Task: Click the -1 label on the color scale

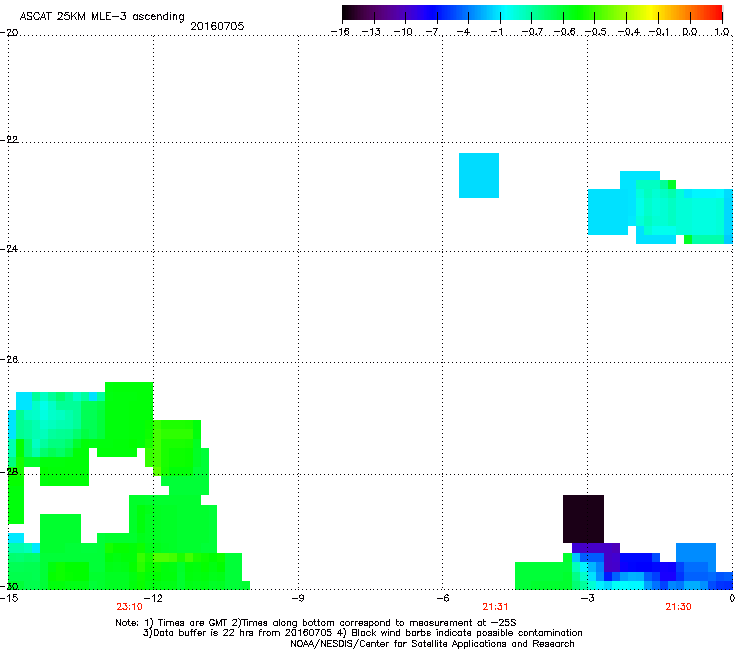Action: coord(496,32)
